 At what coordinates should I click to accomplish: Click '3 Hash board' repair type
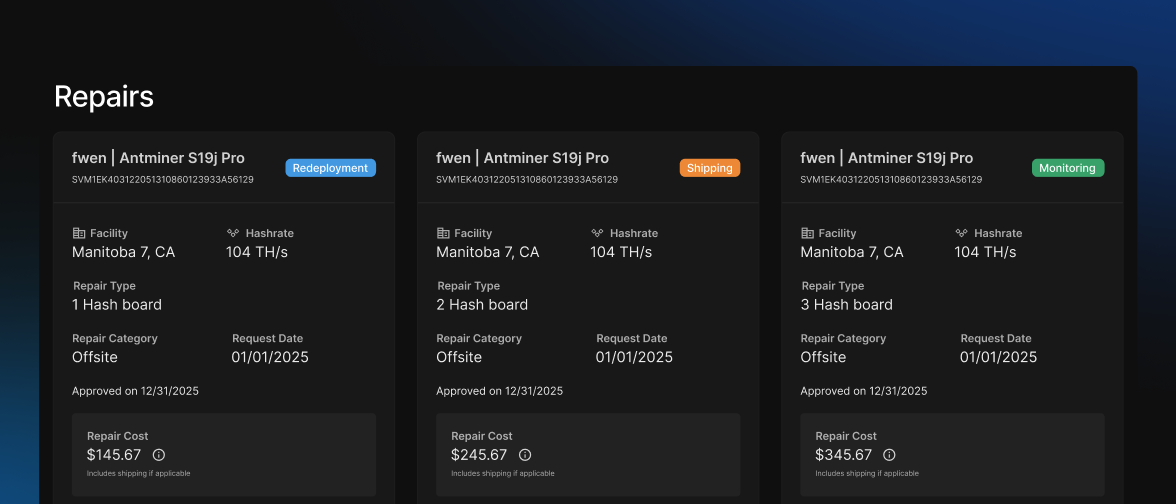tap(847, 304)
